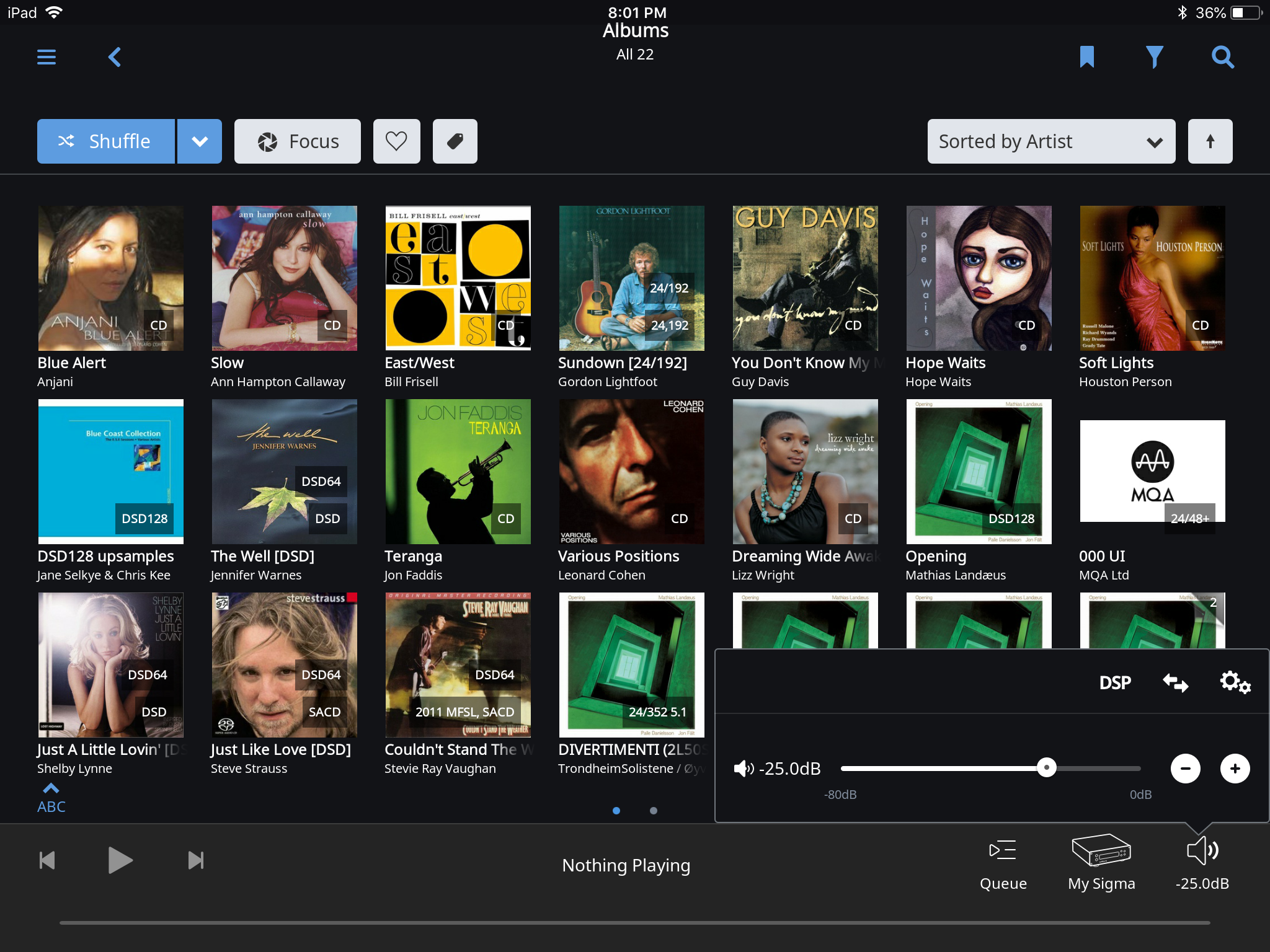Open the Focus button
Screen dimensions: 1270x952
298,141
